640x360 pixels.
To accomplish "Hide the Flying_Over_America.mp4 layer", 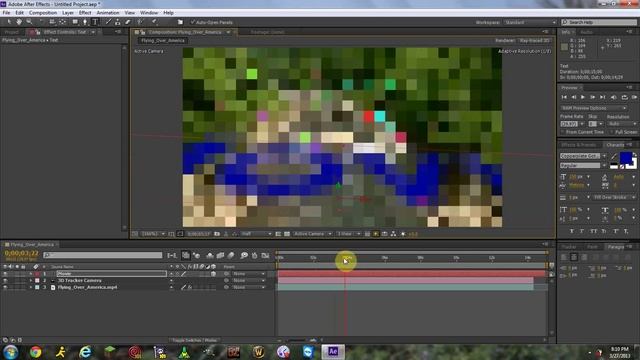I will pos(5,287).
